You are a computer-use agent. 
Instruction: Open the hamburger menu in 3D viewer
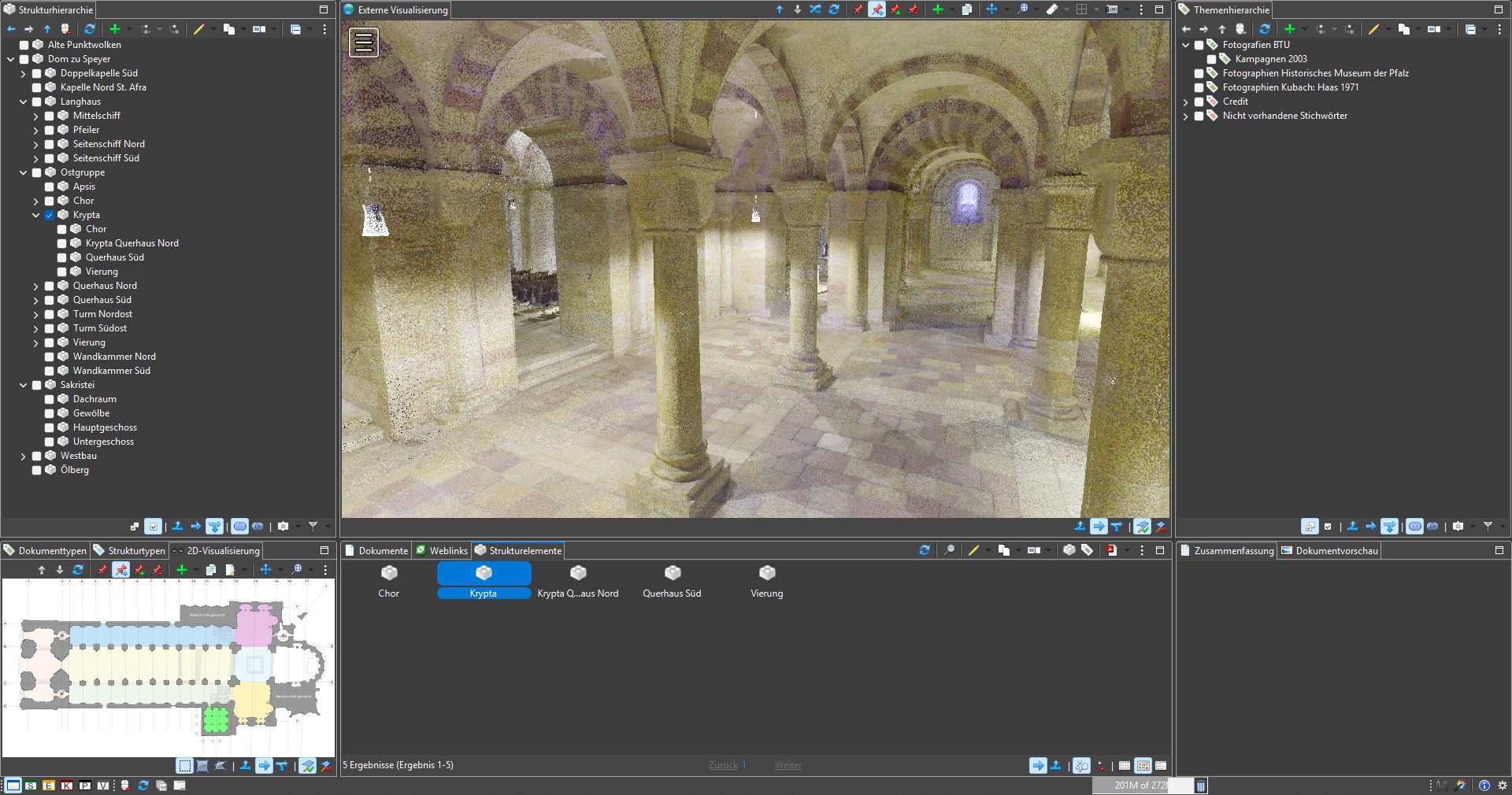click(x=364, y=43)
